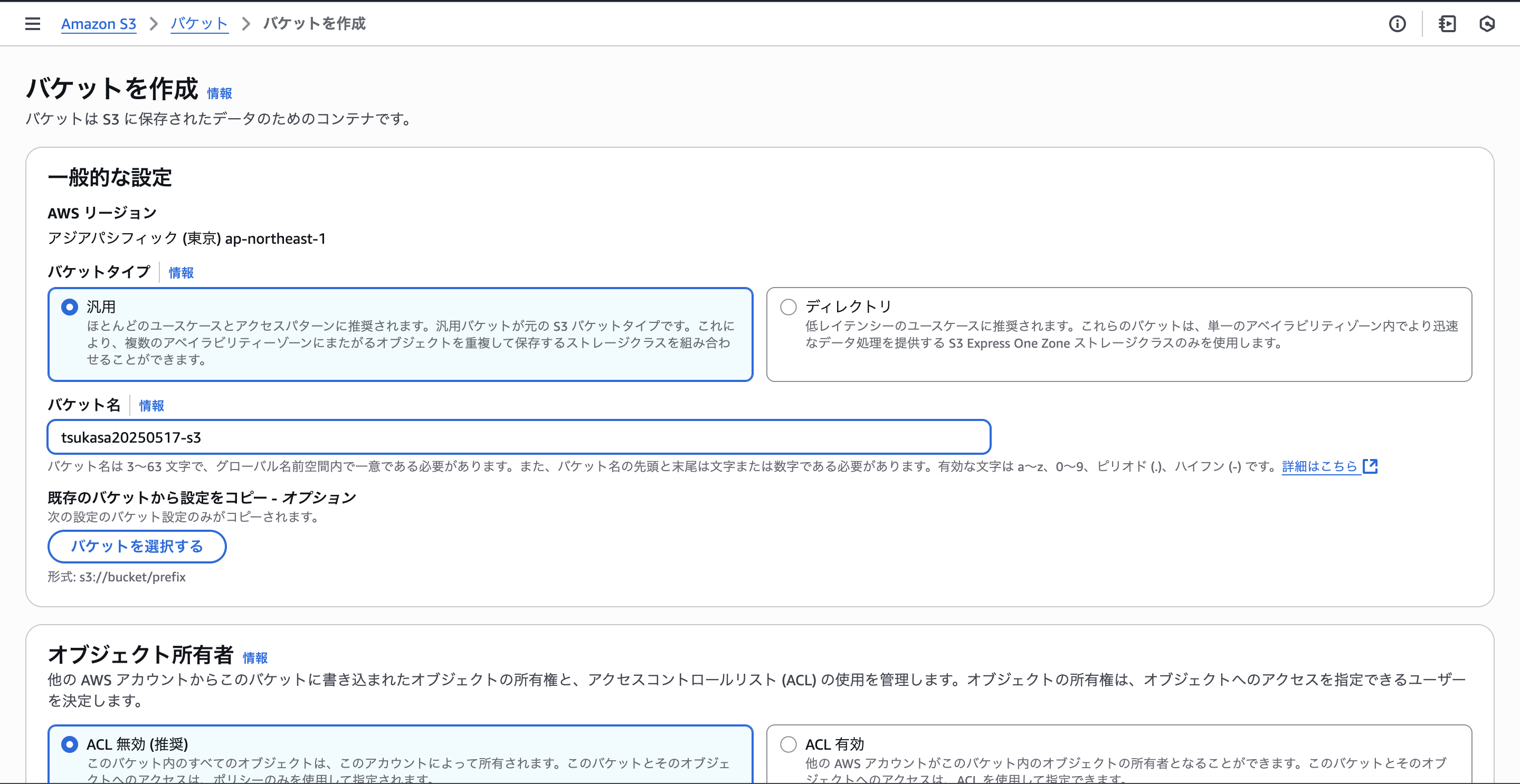This screenshot has height=784, width=1520.
Task: Click バケットを選択する button
Action: [137, 546]
